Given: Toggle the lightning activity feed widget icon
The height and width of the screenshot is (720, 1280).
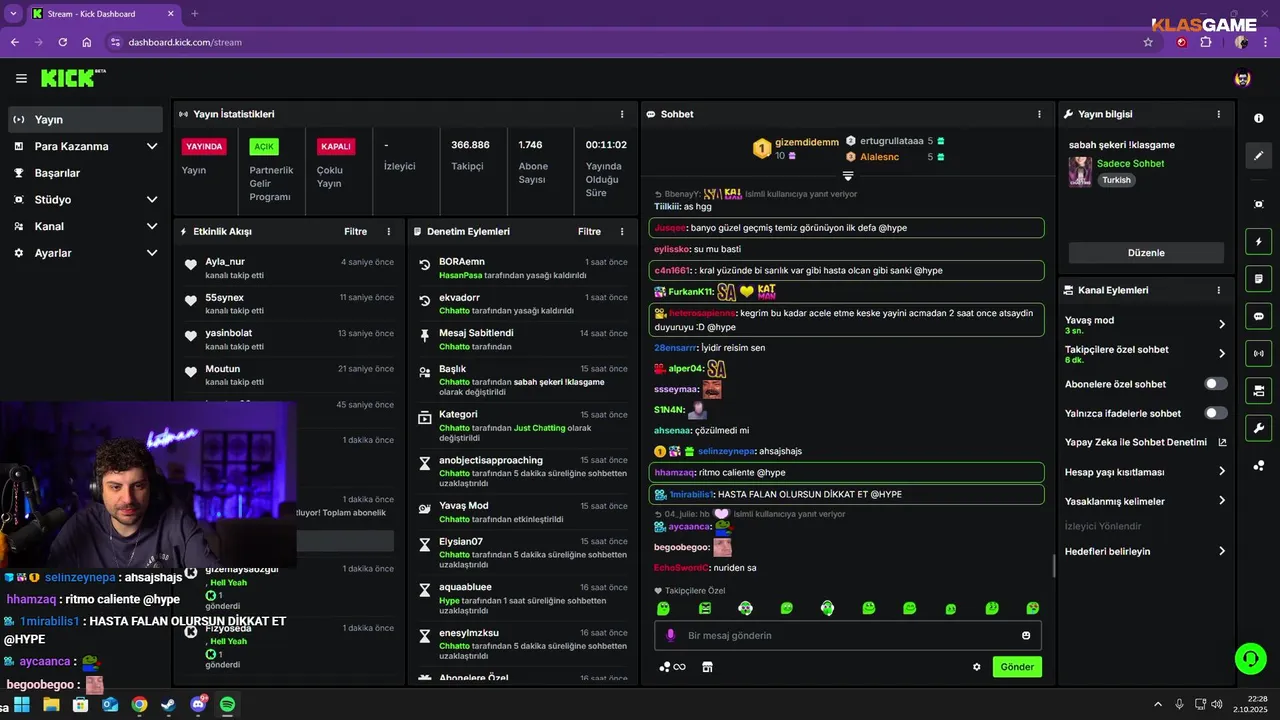Looking at the screenshot, I should [1258, 241].
